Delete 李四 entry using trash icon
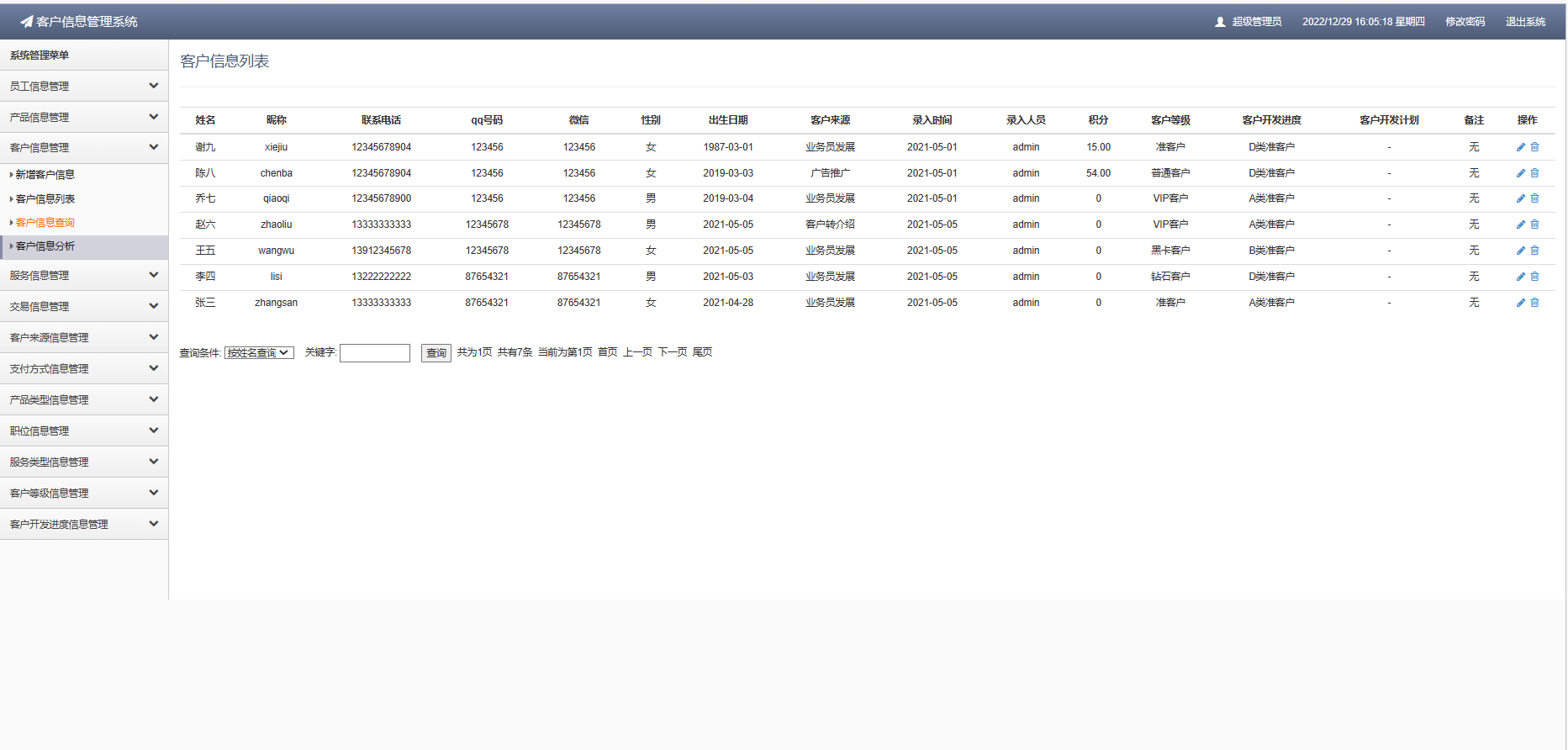 (x=1534, y=277)
